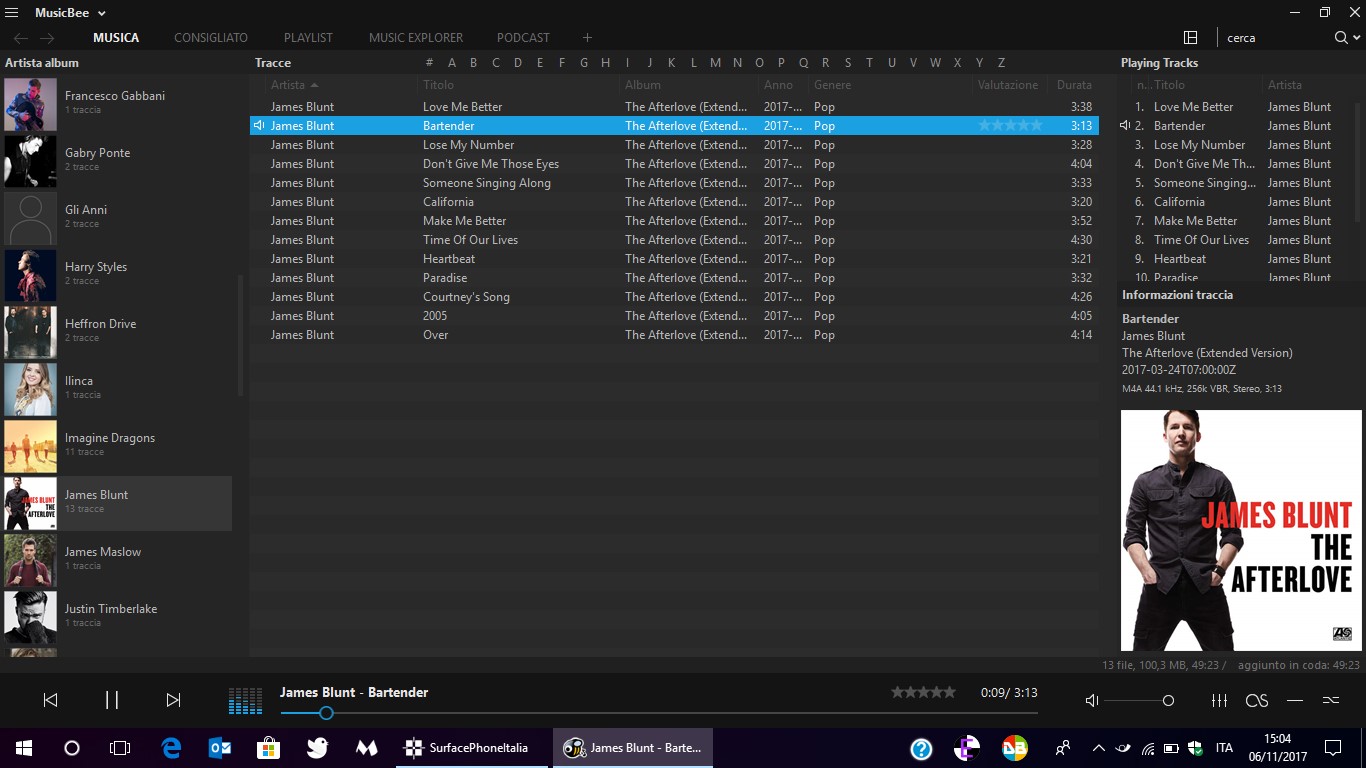The image size is (1366, 768).
Task: Select the Imagine Dragons artist thumbnail
Action: click(30, 447)
